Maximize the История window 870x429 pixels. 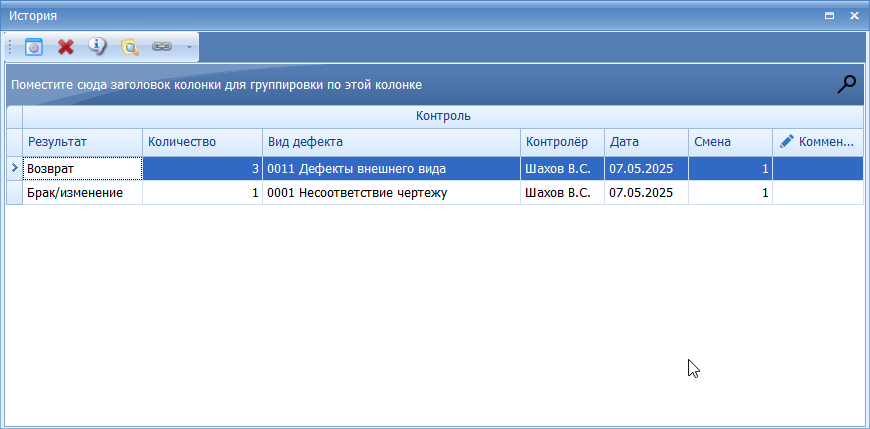pyautogui.click(x=829, y=16)
